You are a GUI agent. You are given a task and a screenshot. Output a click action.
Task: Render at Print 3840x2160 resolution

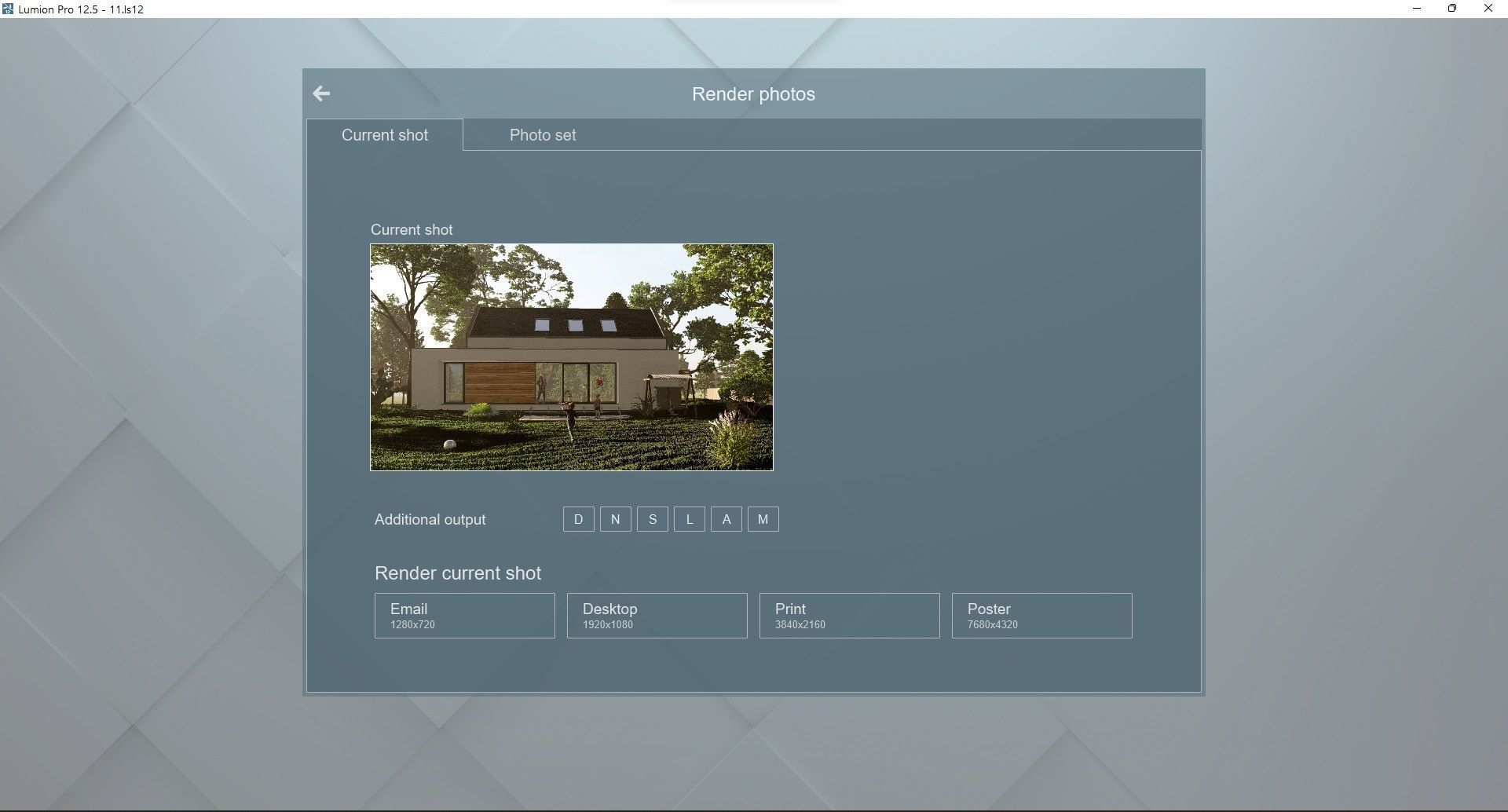point(850,616)
